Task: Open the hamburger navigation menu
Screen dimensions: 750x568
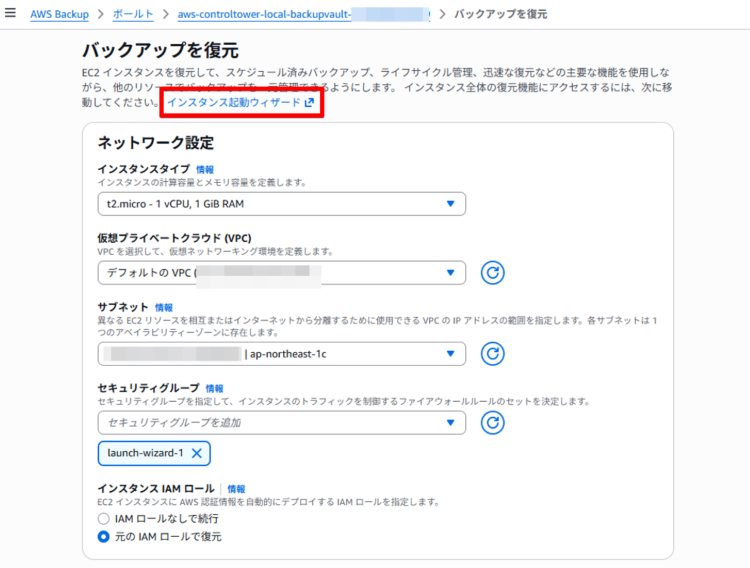Action: tap(10, 13)
